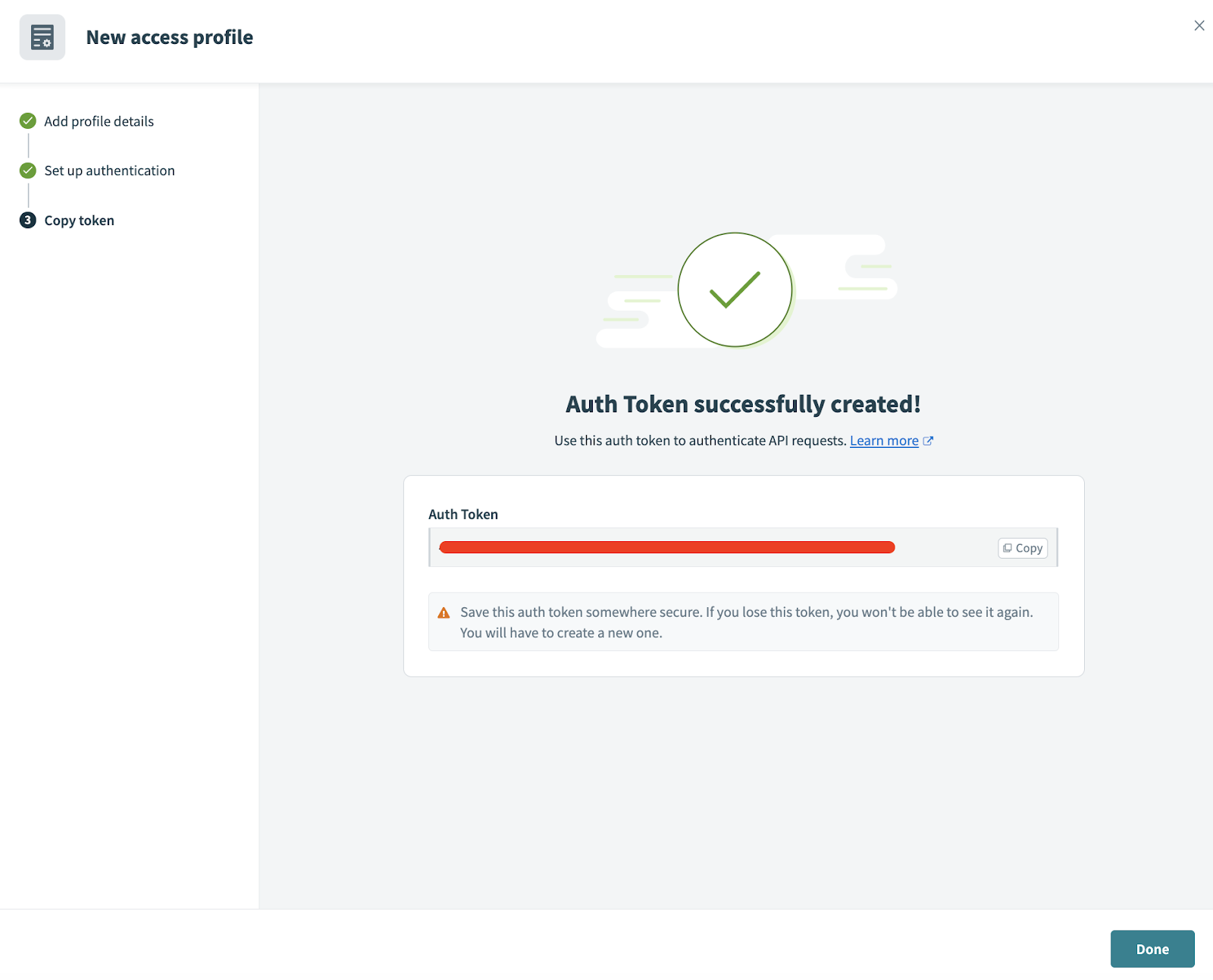Close the New access profile dialog
This screenshot has width=1213, height=980.
pyautogui.click(x=1199, y=25)
